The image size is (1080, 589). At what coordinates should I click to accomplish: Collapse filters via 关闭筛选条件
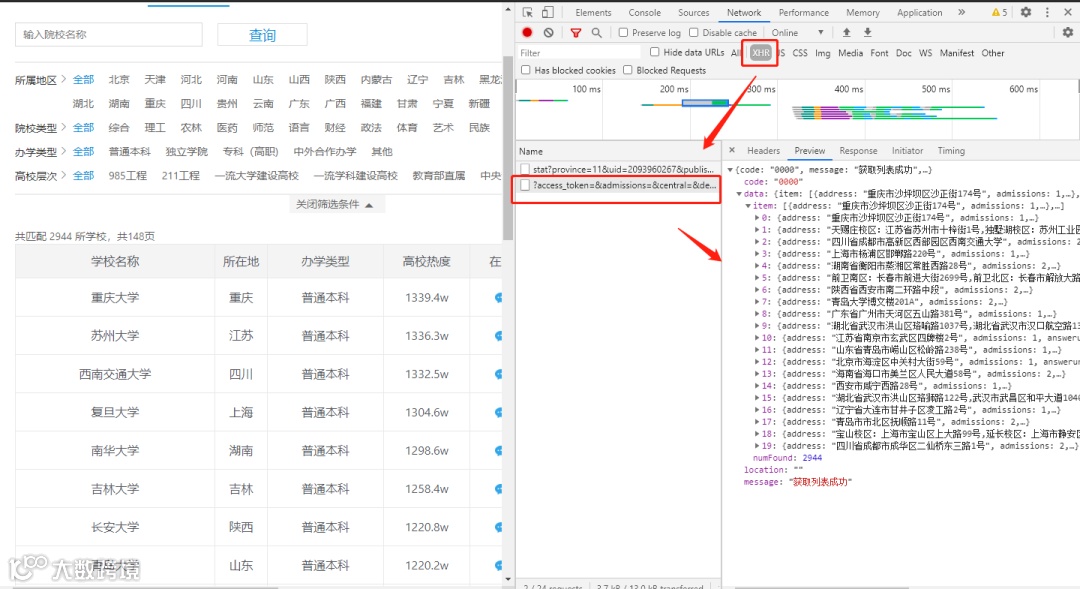click(x=335, y=205)
